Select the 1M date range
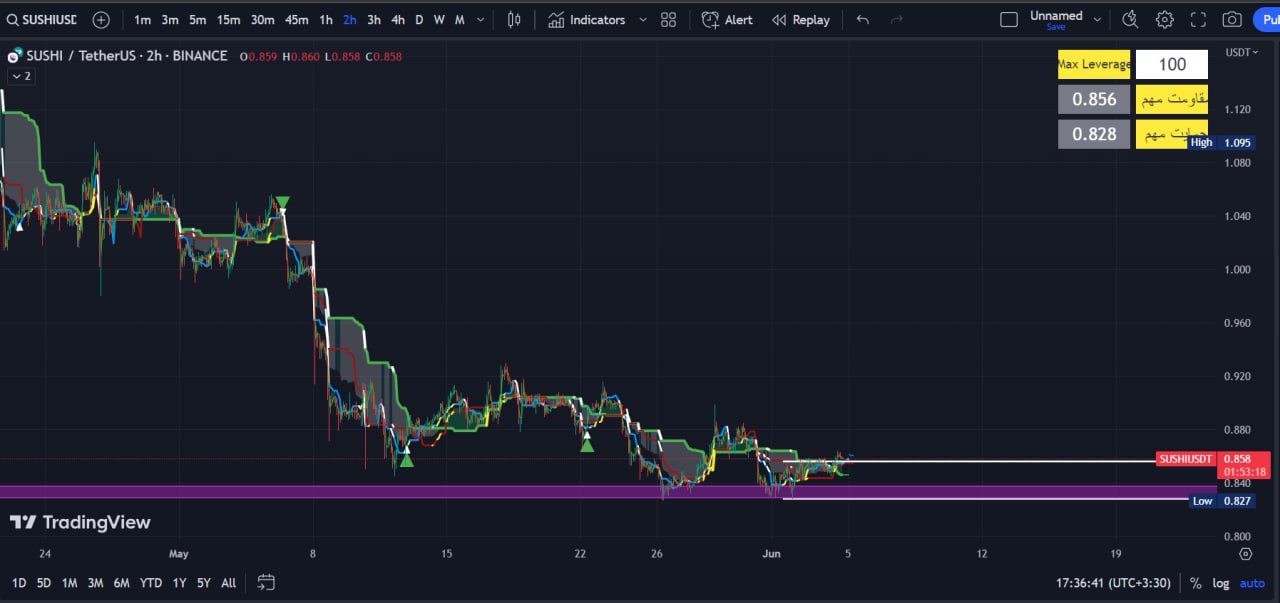The height and width of the screenshot is (603, 1280). (x=69, y=583)
